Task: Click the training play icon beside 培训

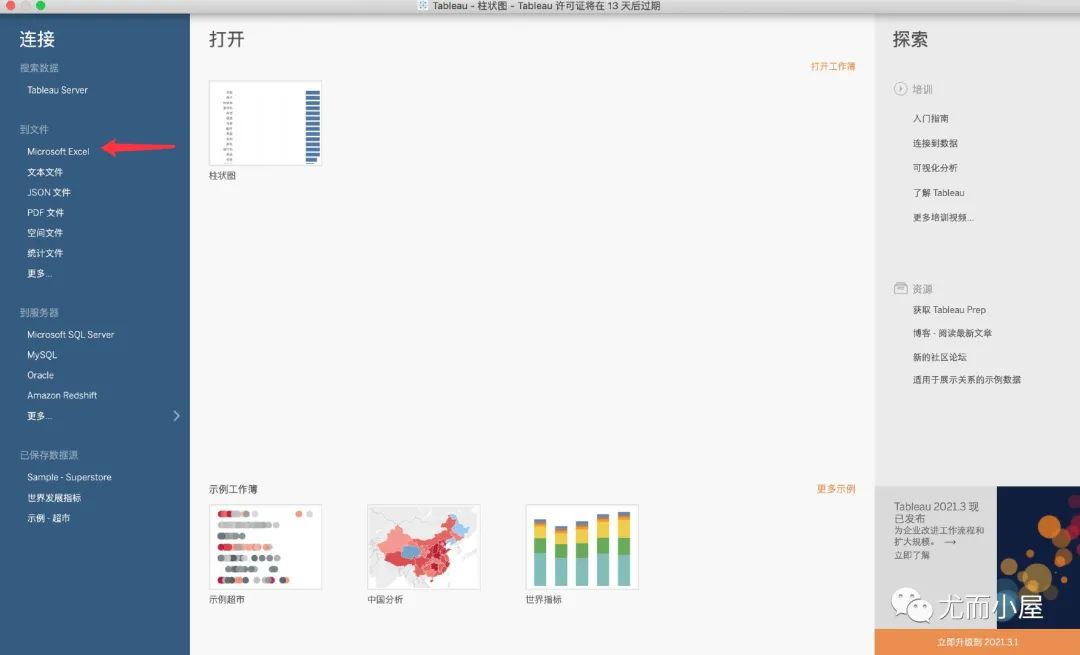Action: (900, 89)
